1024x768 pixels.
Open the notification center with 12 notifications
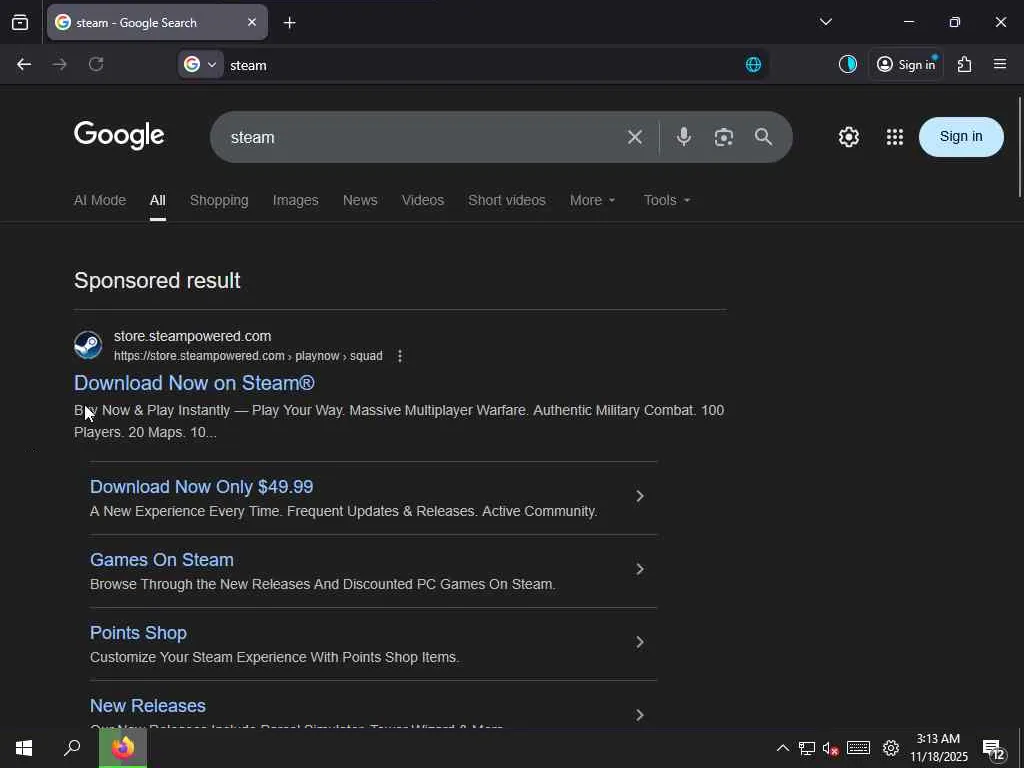click(994, 749)
